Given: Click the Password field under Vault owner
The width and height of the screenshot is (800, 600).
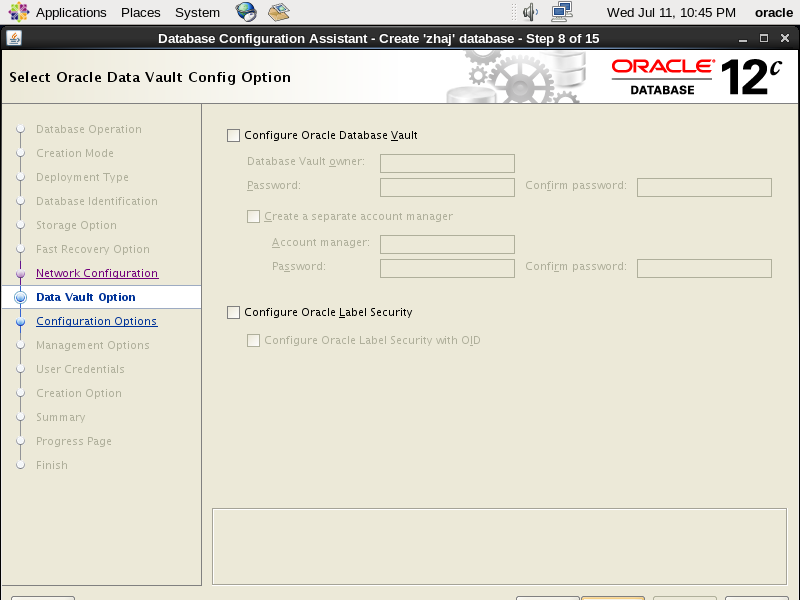Looking at the screenshot, I should tap(447, 187).
